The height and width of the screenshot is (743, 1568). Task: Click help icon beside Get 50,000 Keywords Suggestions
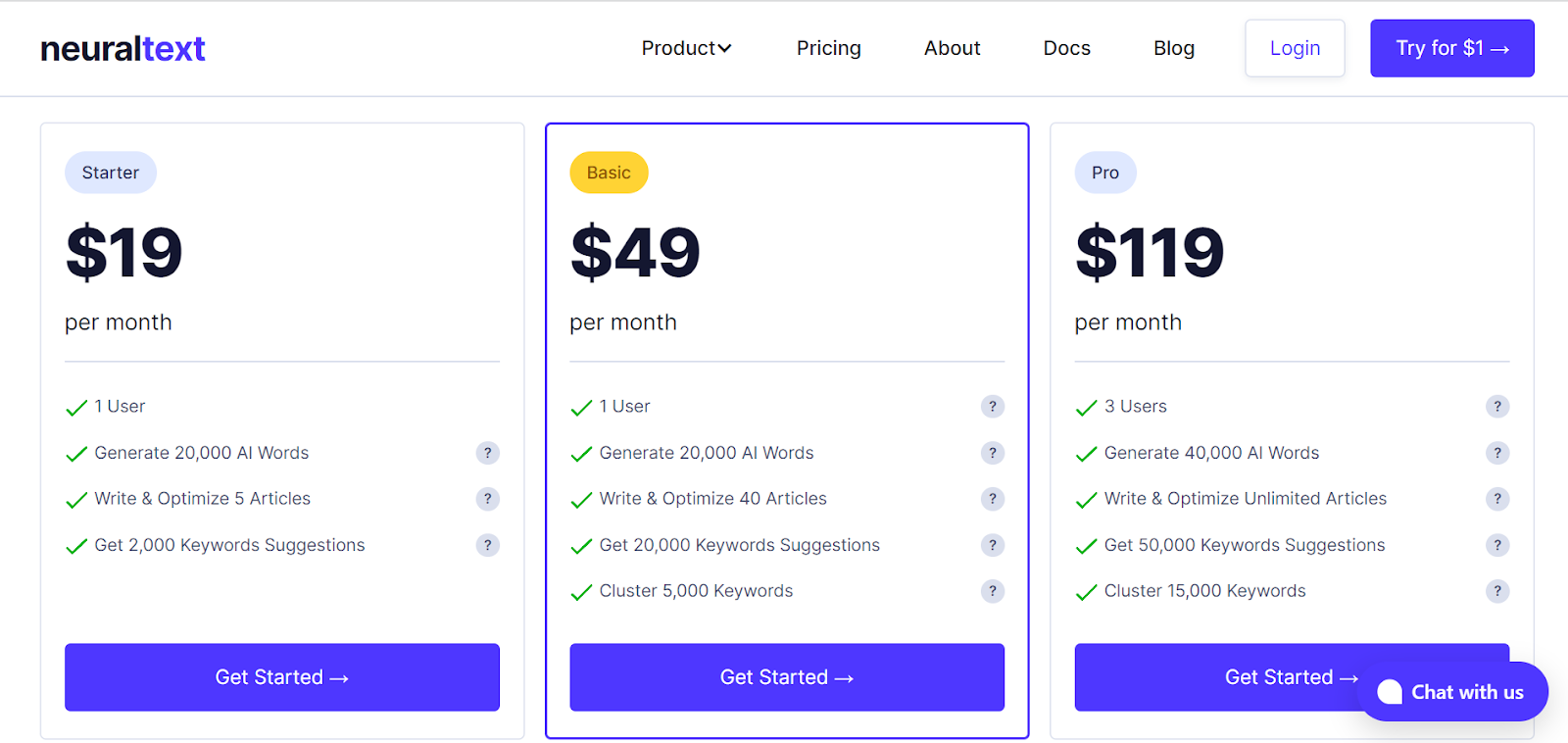pyautogui.click(x=1496, y=545)
